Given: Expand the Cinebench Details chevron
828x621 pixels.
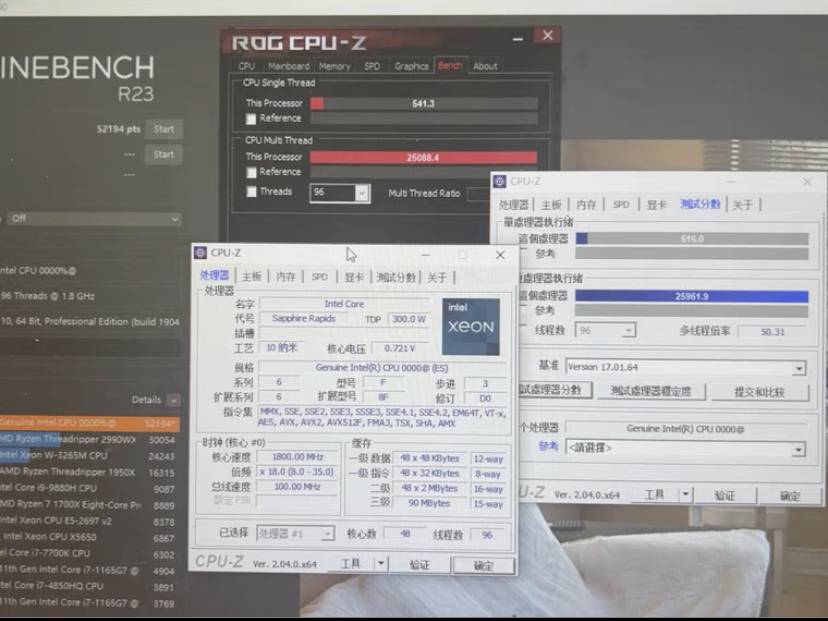Looking at the screenshot, I should click(x=174, y=400).
